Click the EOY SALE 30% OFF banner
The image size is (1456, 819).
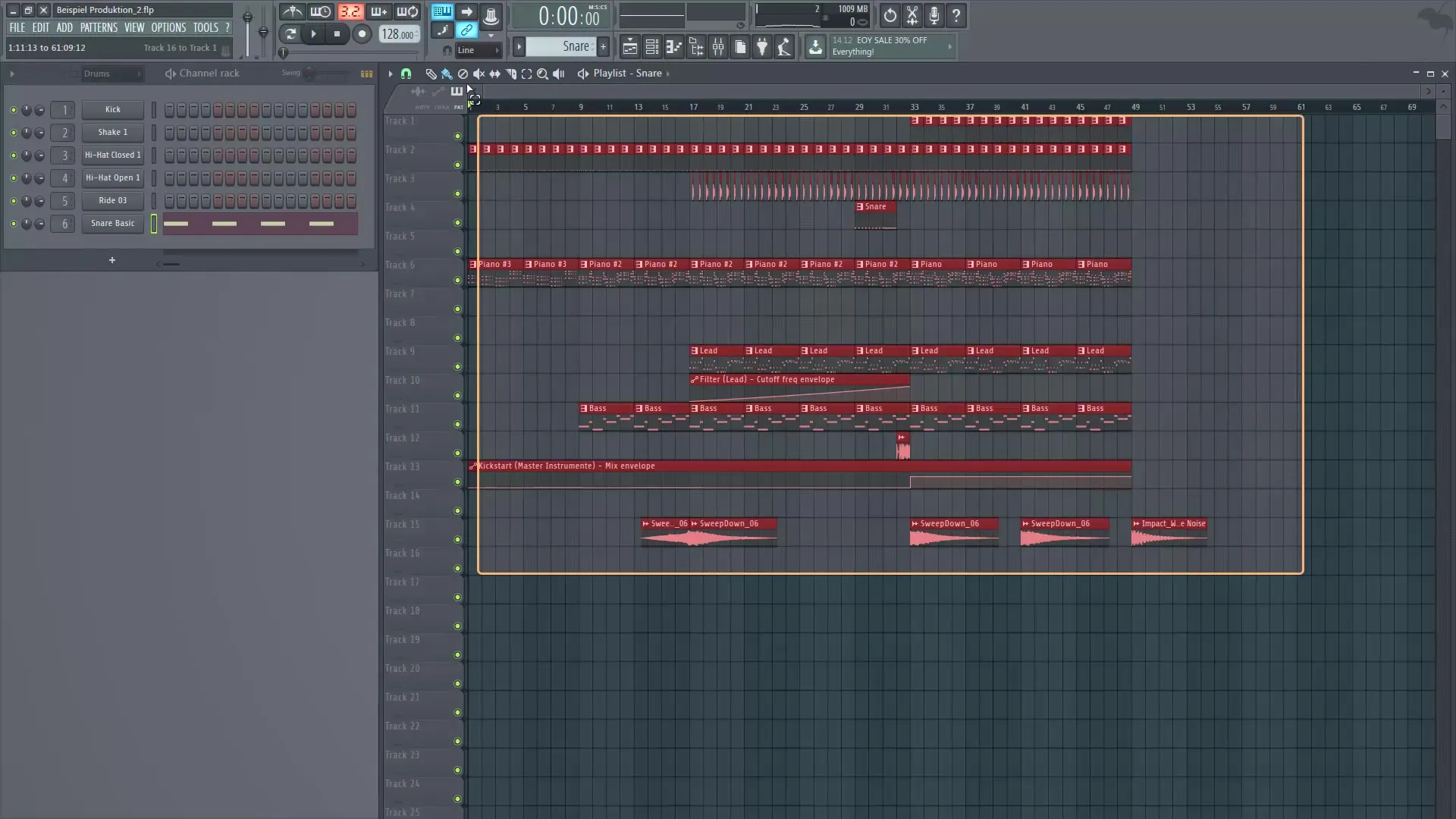[887, 45]
